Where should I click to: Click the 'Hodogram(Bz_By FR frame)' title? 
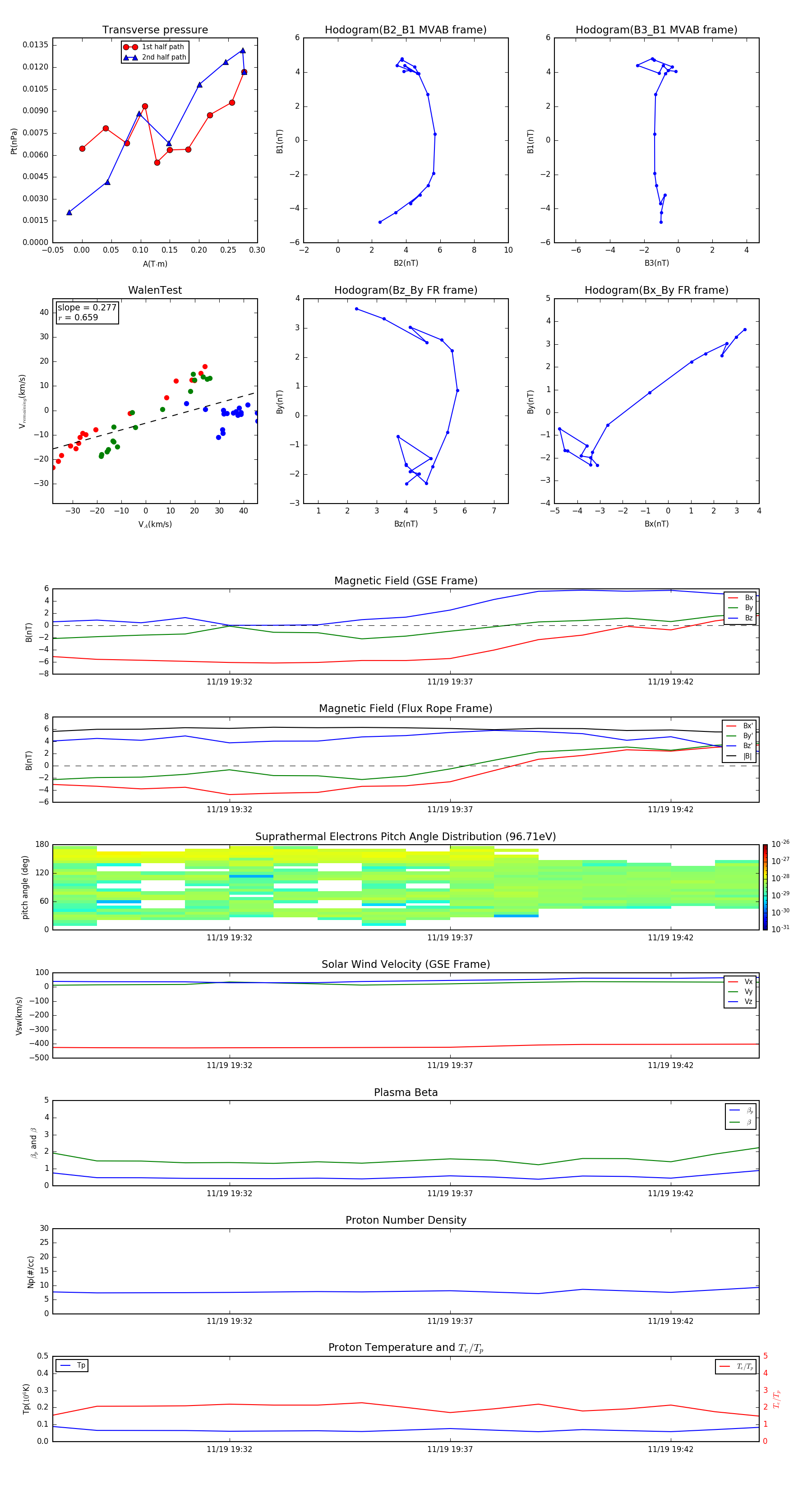(406, 290)
